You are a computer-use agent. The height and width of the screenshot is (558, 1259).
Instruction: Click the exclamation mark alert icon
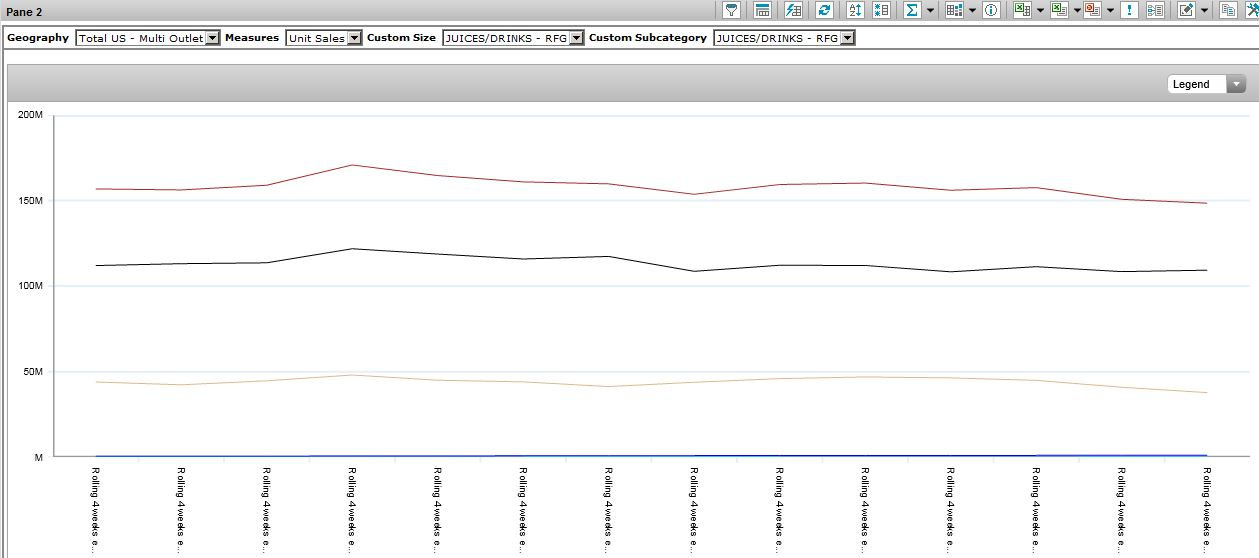coord(1129,10)
